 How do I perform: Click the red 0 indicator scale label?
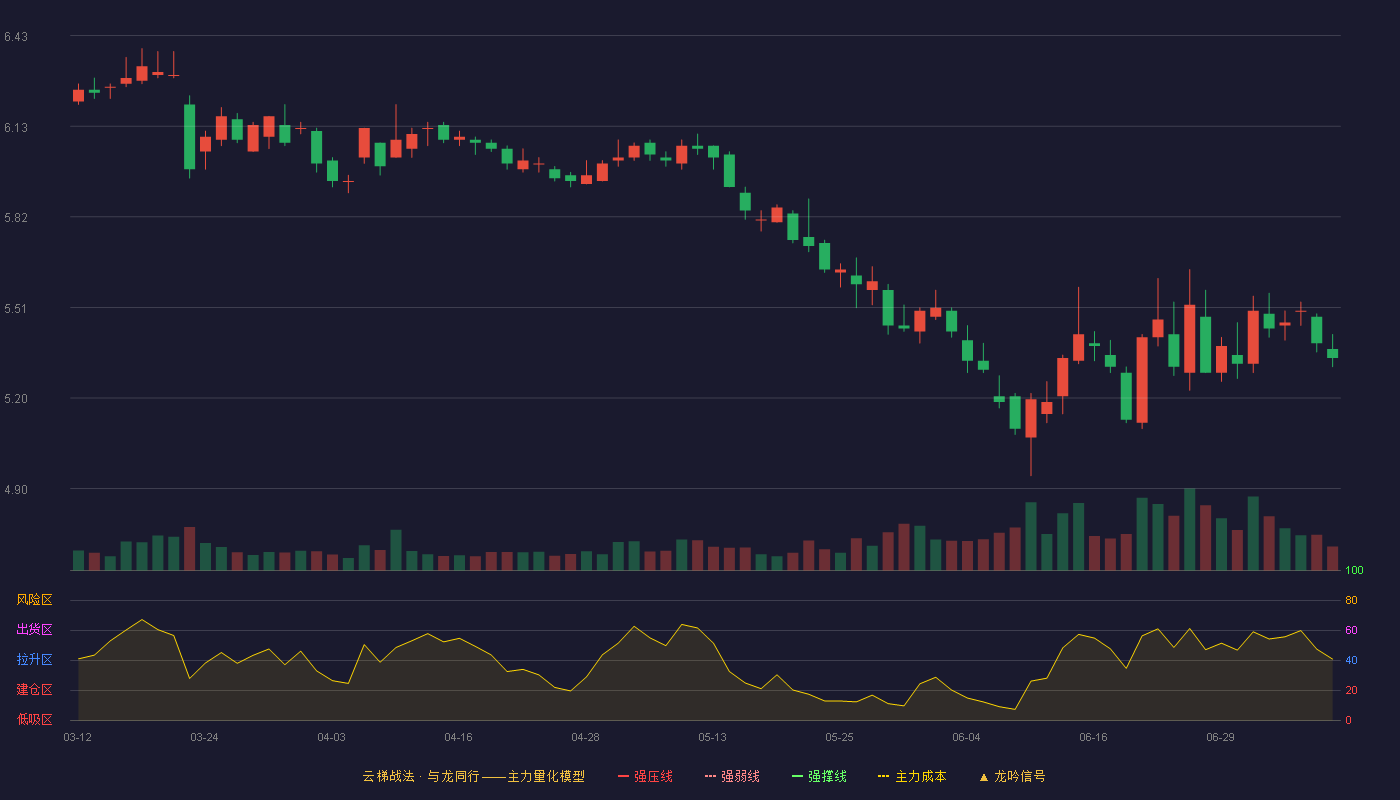pos(1348,720)
